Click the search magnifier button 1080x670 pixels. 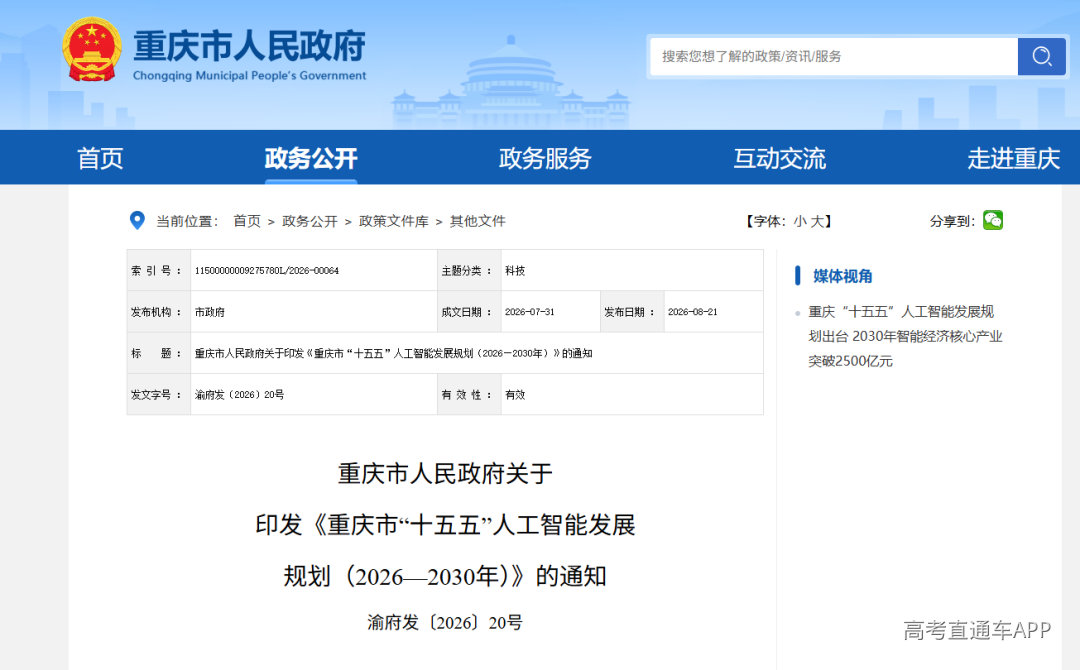[x=1041, y=56]
